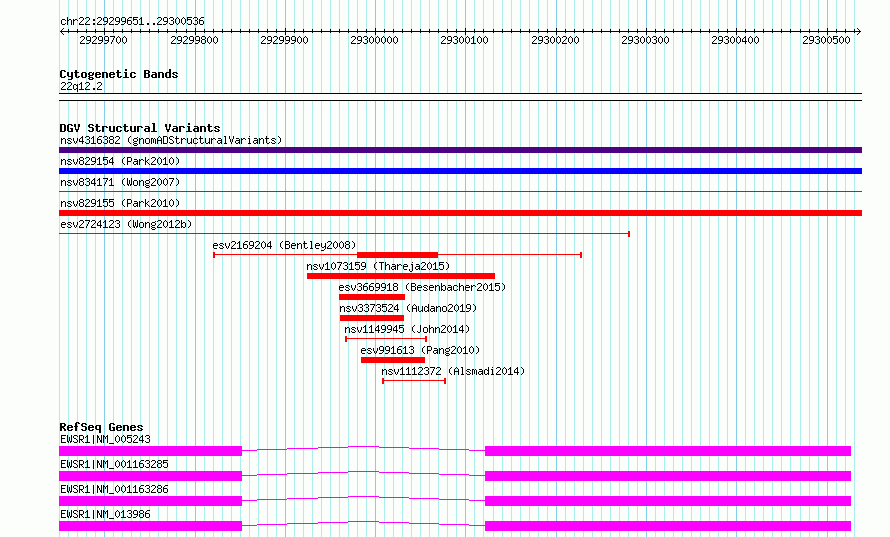
Task: Click the blue nsv829154 variant bar
Action: 460,171
